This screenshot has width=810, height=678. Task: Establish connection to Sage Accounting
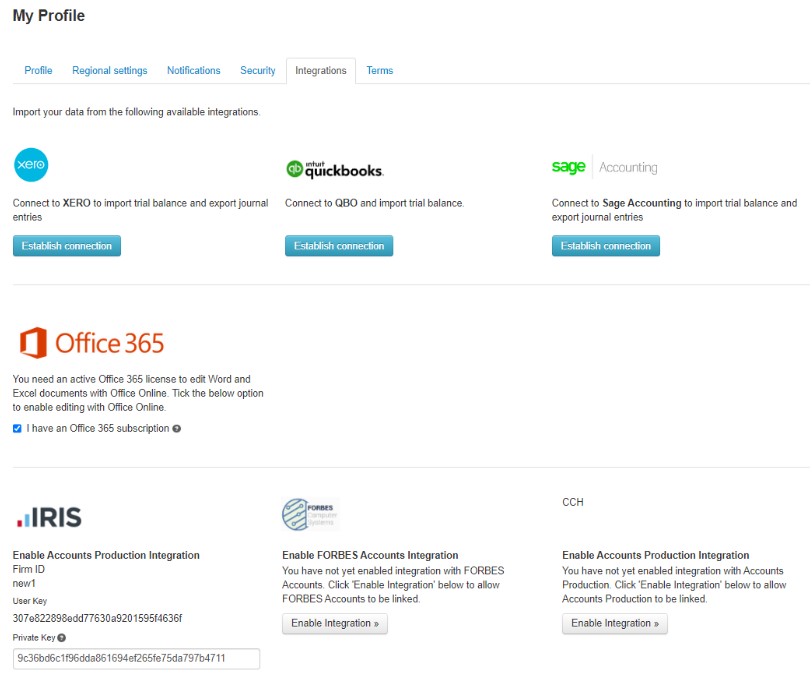pos(605,246)
